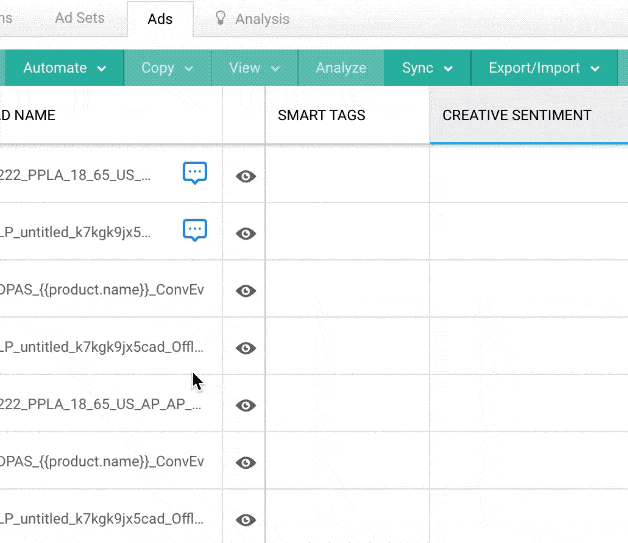Click eye icon for the last LP_untitled_k7kgk9jx5cad_Offl... row

(246, 520)
